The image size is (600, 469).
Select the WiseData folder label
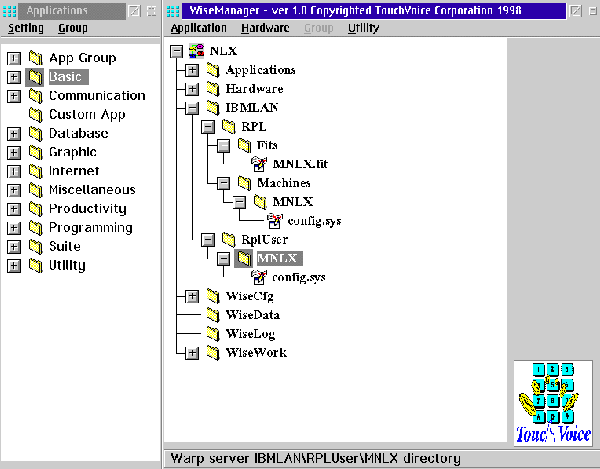[253, 315]
